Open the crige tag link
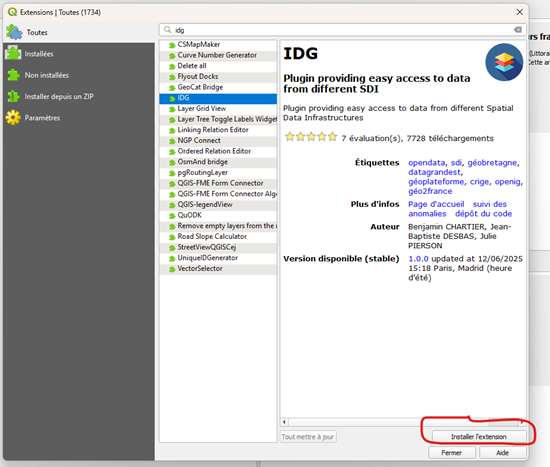Image resolution: width=550 pixels, height=467 pixels. pos(479,182)
